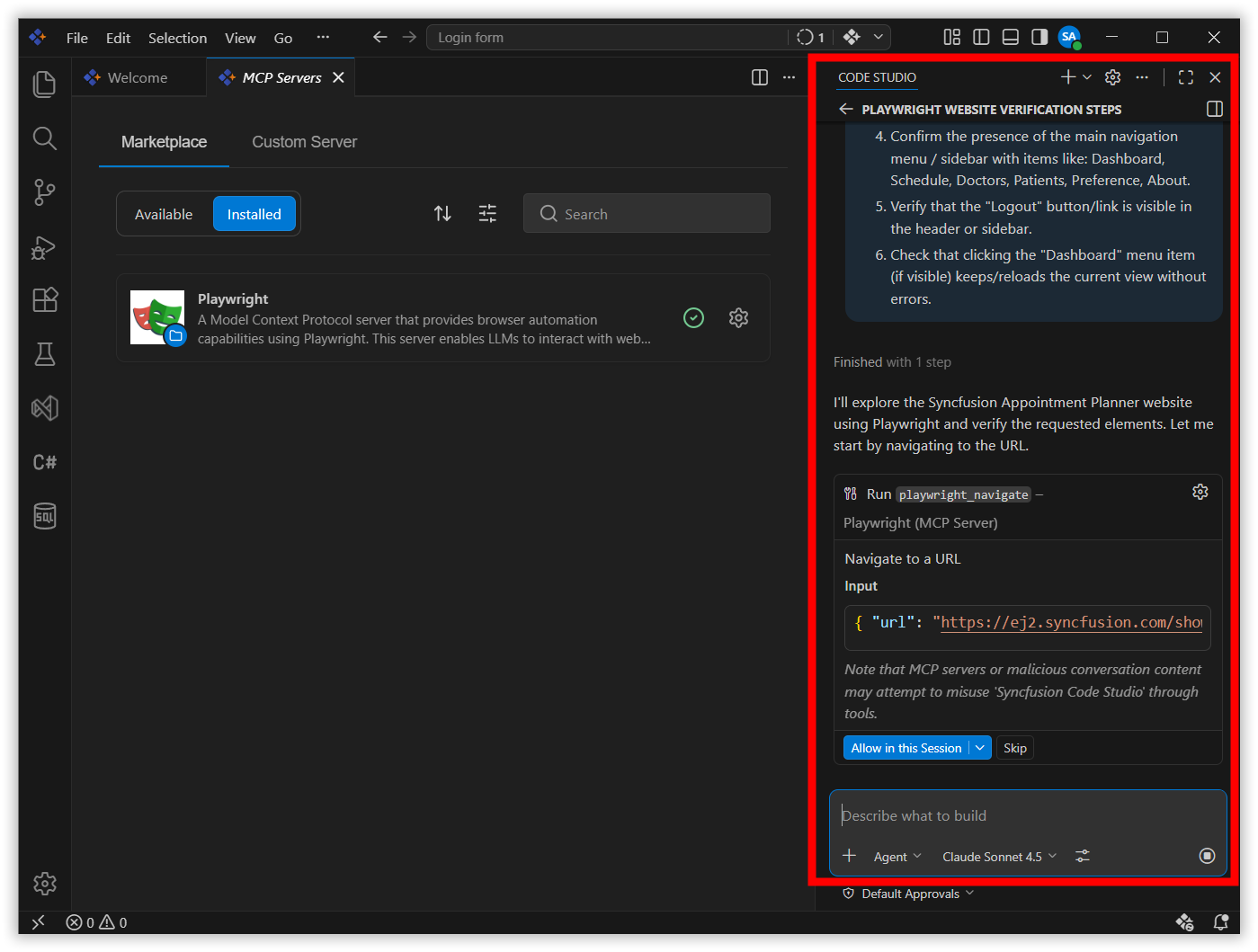
Task: Show more menu bar items ellipsis
Action: click(323, 37)
